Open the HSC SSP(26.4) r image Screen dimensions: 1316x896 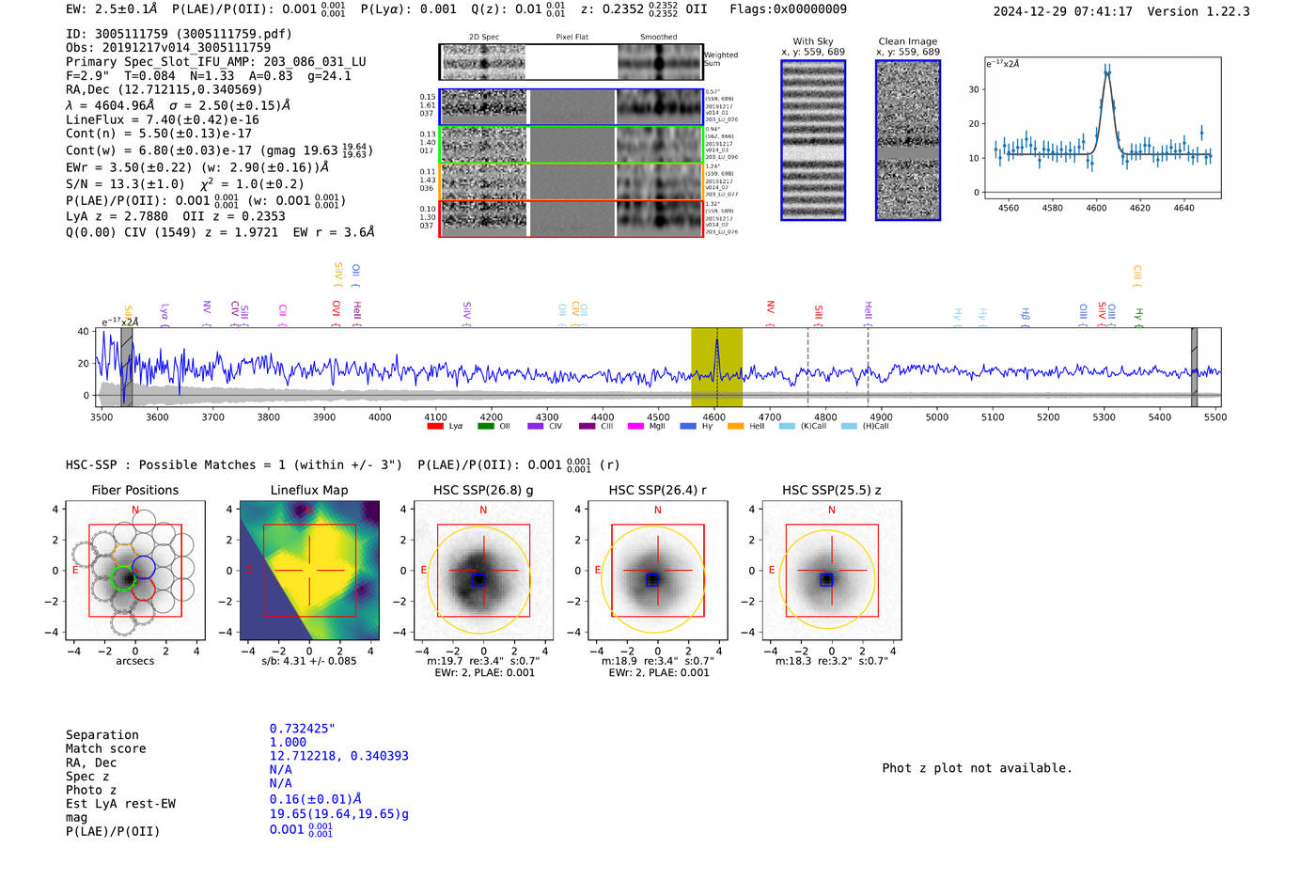(657, 571)
